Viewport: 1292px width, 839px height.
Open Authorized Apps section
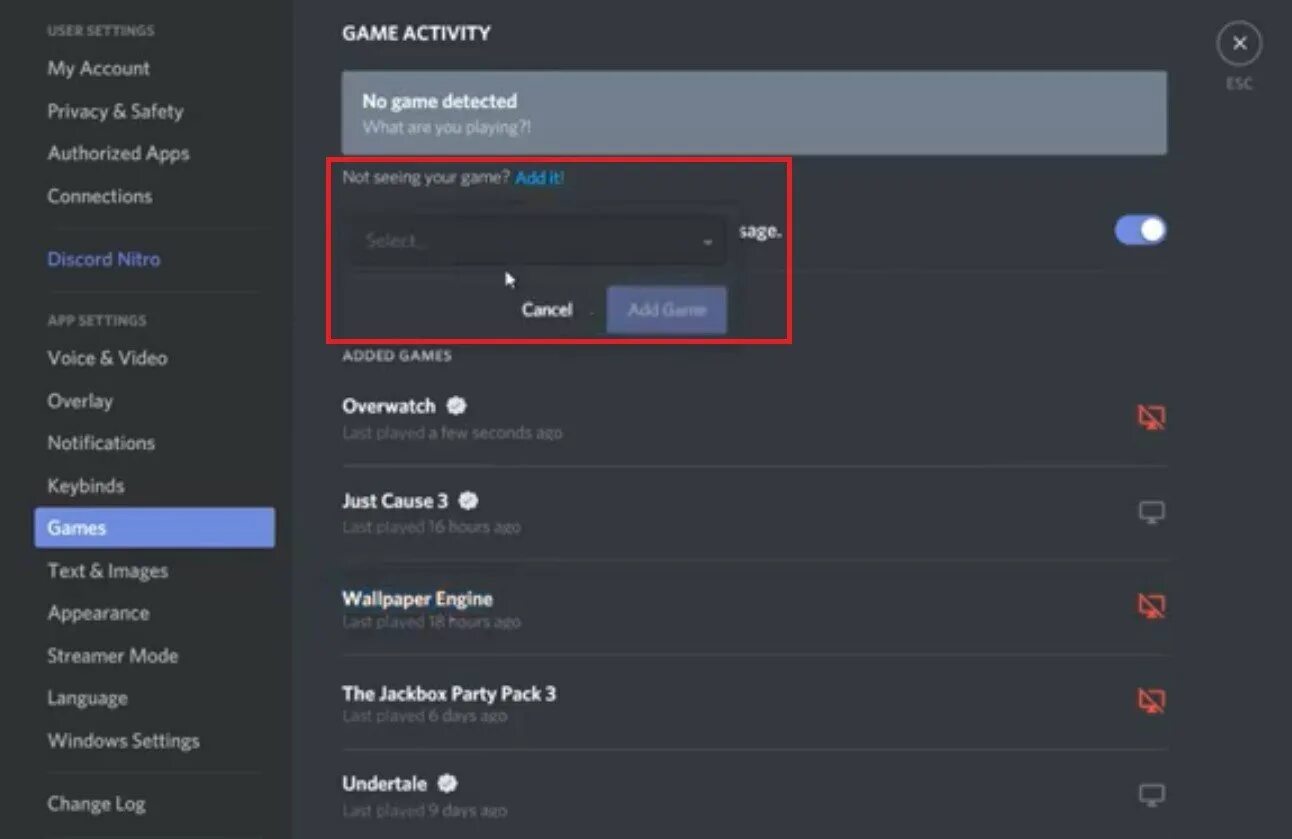click(118, 154)
